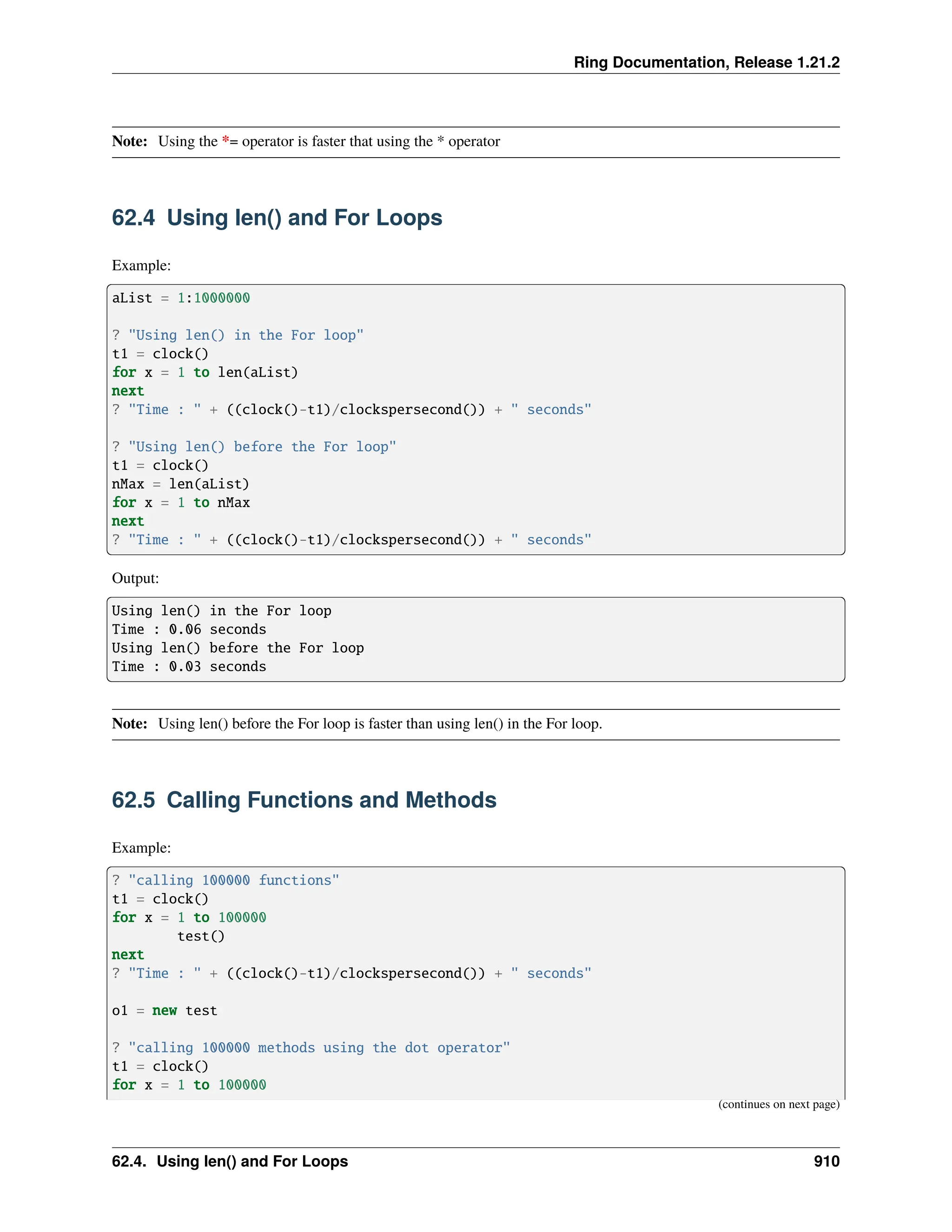Click the 'aList = 1:1000000' code line

180,298
